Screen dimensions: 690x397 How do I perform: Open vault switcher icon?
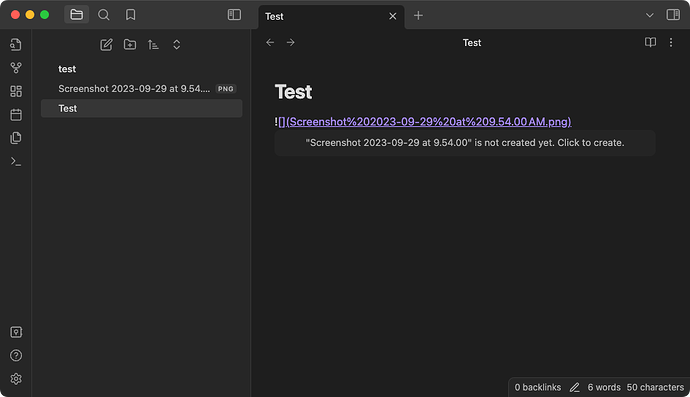click(x=16, y=332)
